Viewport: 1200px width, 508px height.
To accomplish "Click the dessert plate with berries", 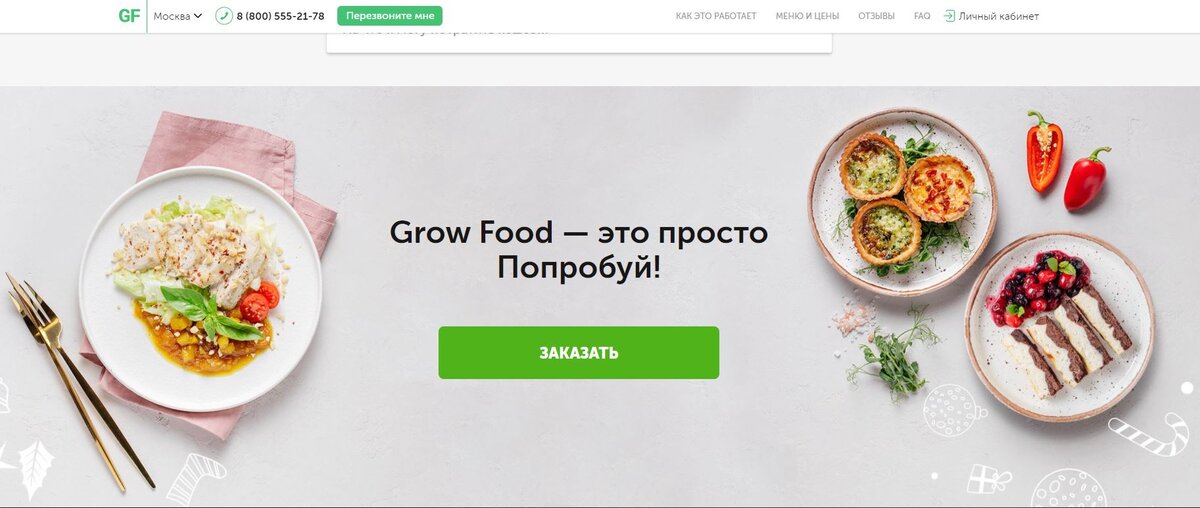I will point(1059,326).
